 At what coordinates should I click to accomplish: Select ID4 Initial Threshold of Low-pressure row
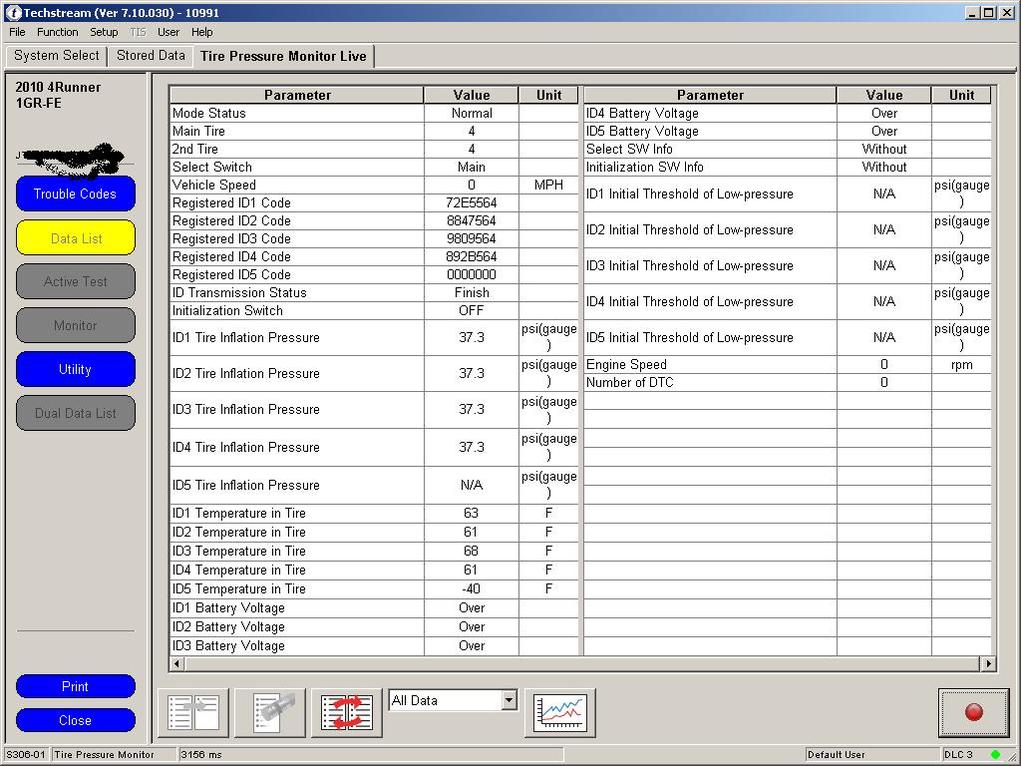[787, 302]
